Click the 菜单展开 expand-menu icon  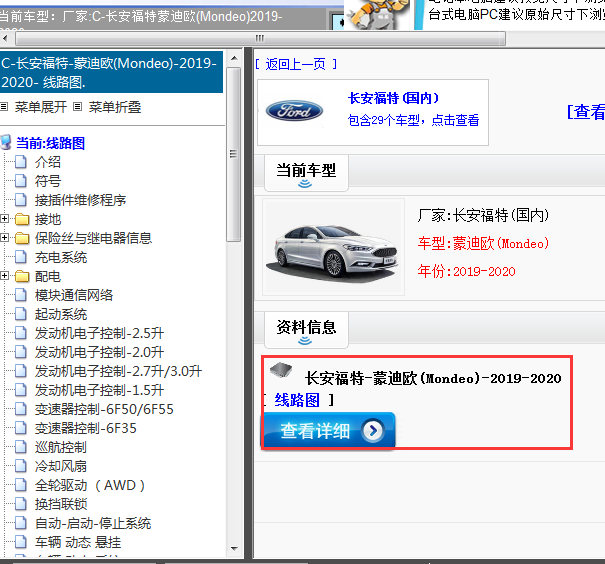pyautogui.click(x=4, y=107)
